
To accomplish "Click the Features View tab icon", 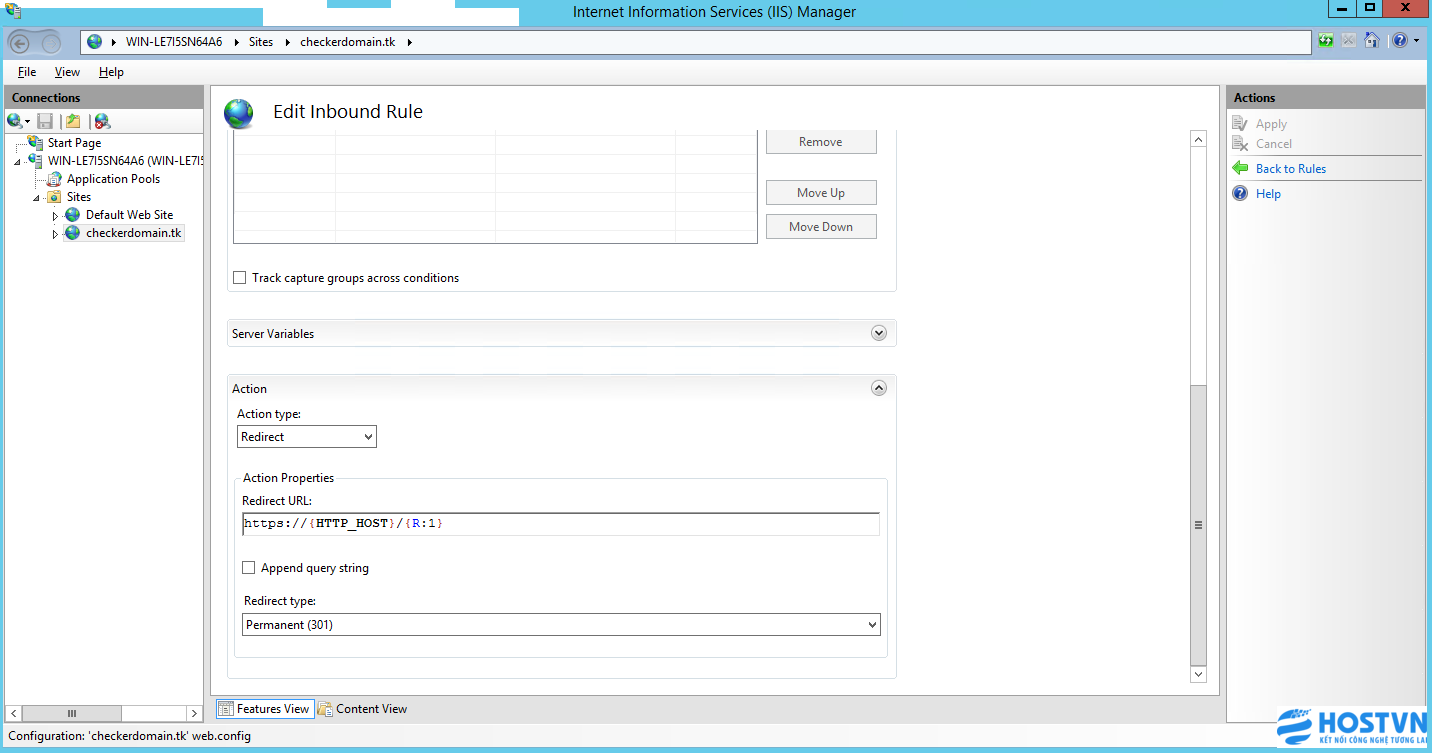I will coord(226,709).
